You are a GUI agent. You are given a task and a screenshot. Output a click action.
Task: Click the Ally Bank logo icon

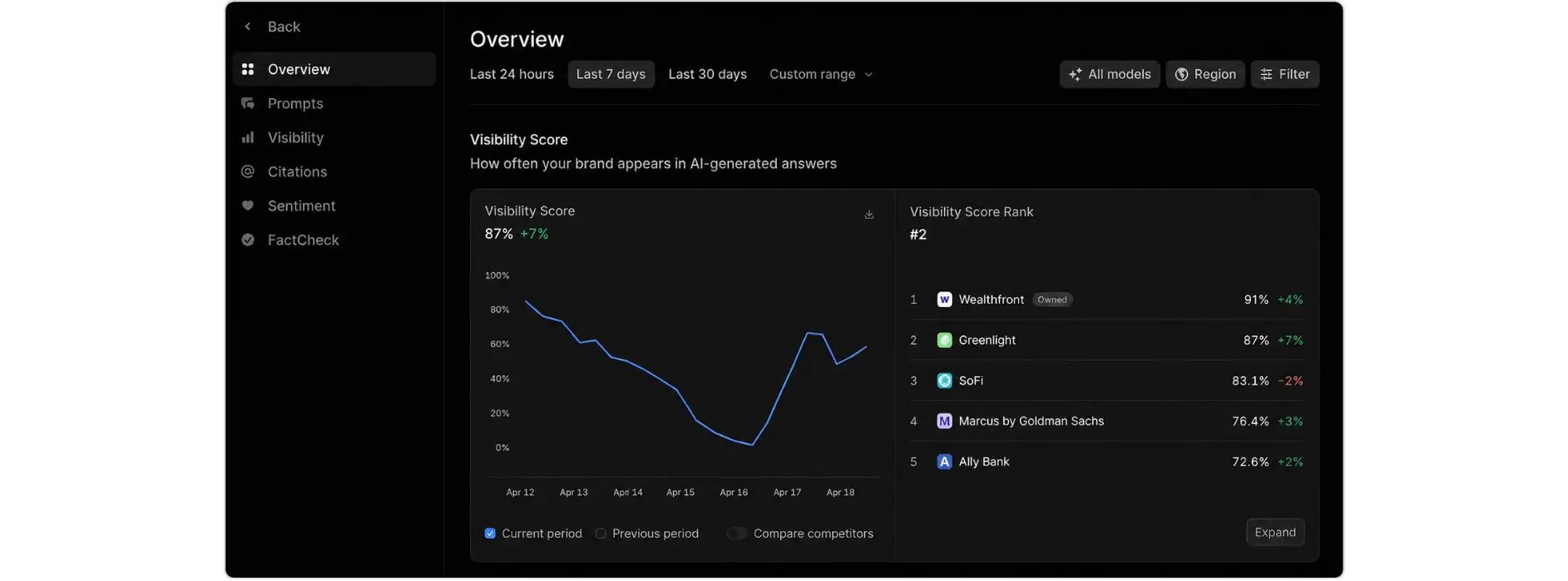(944, 462)
